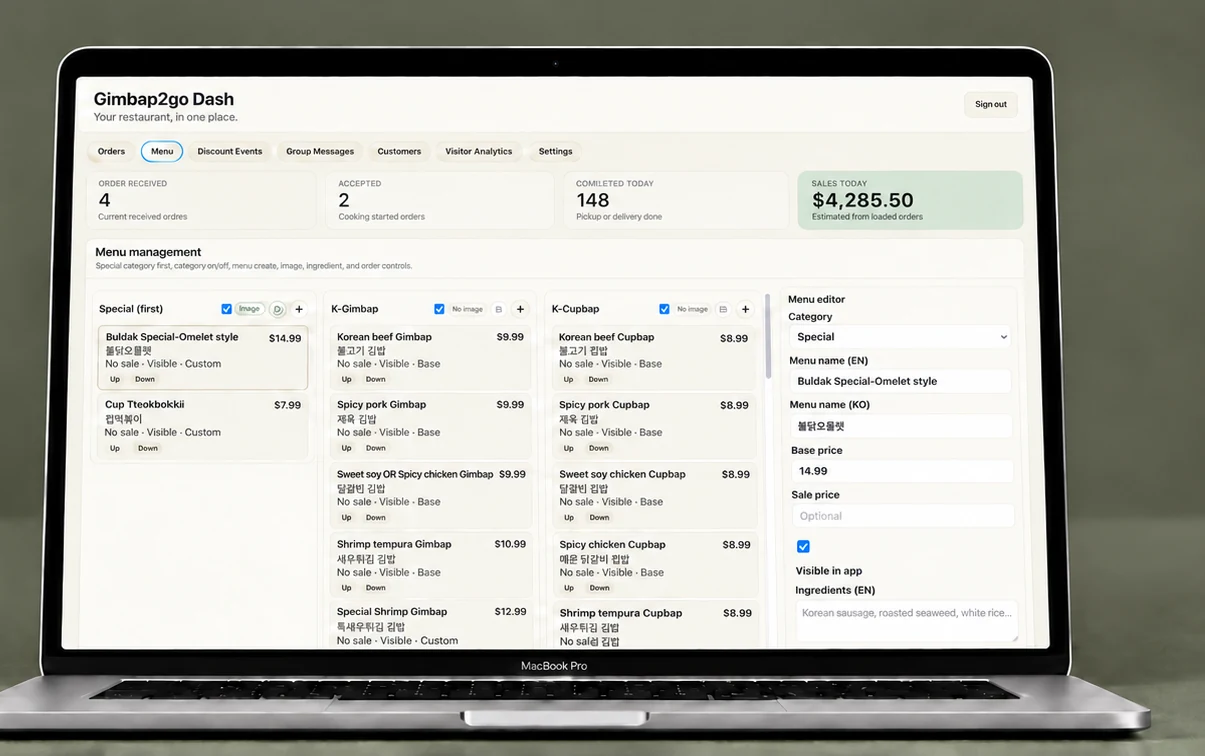The image size is (1205, 756).
Task: Add a new item to Special (first) category
Action: click(299, 309)
